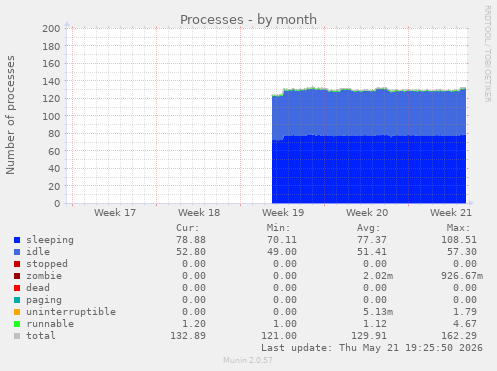Click the stopped legend color swatch
The width and height of the screenshot is (497, 371).
pyautogui.click(x=17, y=264)
